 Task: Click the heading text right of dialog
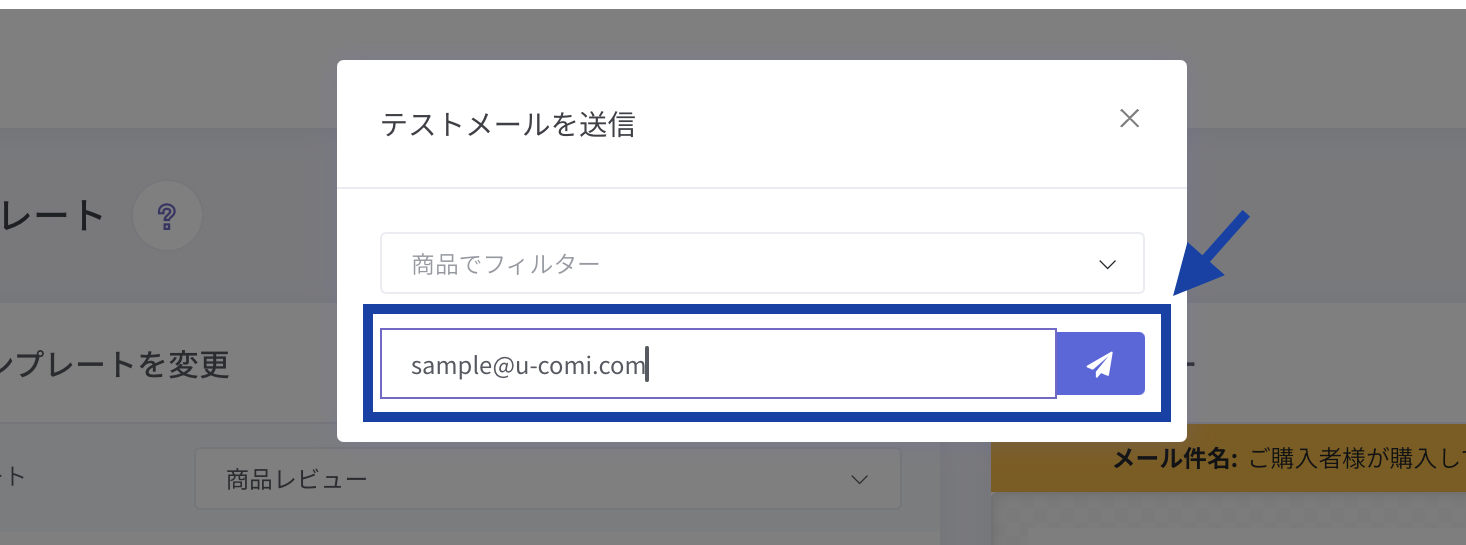click(1192, 364)
